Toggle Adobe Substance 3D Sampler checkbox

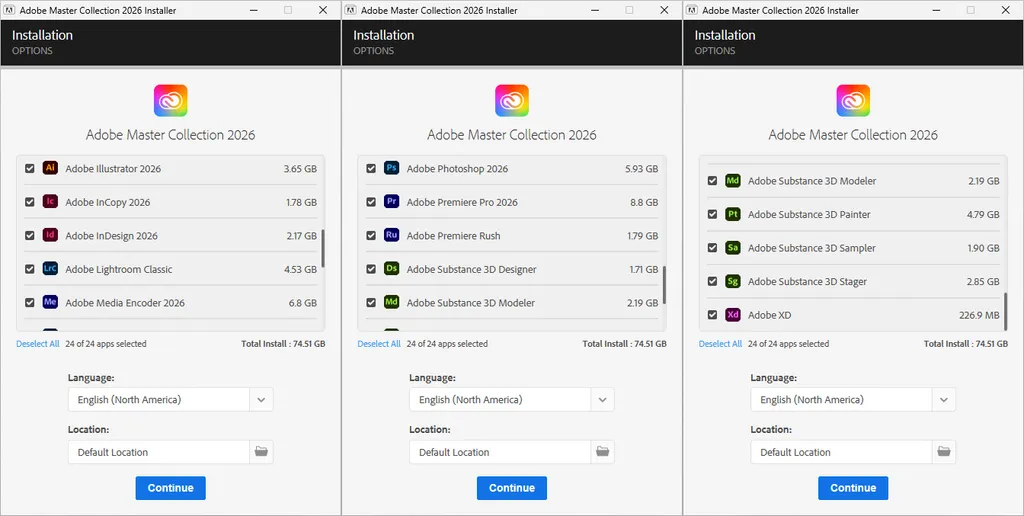[x=712, y=248]
